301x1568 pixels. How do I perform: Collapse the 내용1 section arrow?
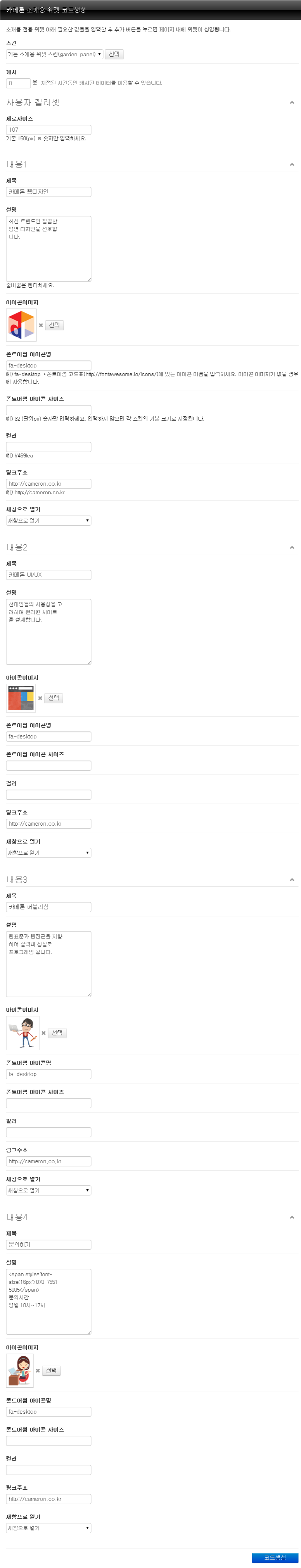click(x=292, y=164)
